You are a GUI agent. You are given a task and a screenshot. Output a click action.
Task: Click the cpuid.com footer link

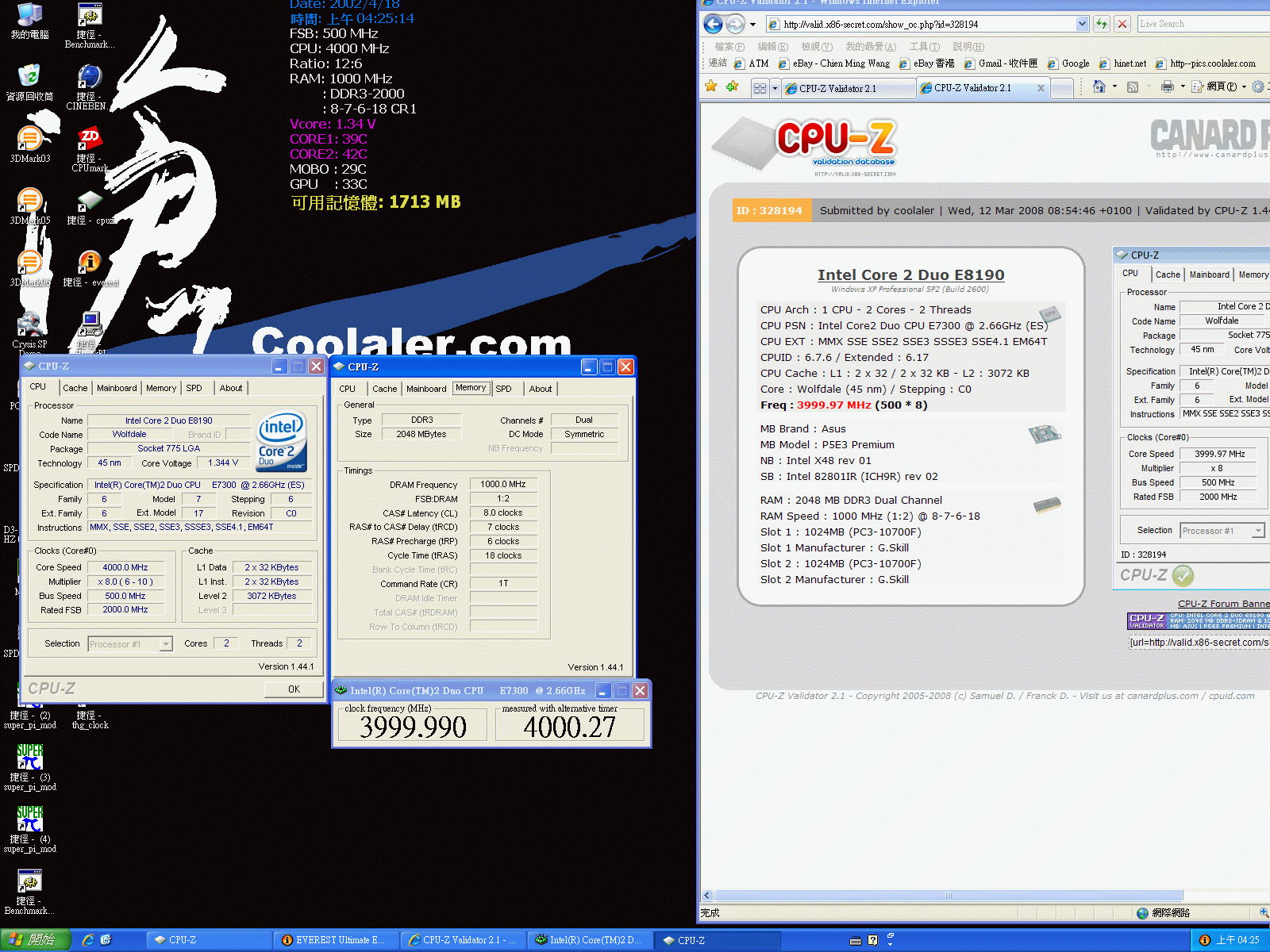click(1232, 696)
